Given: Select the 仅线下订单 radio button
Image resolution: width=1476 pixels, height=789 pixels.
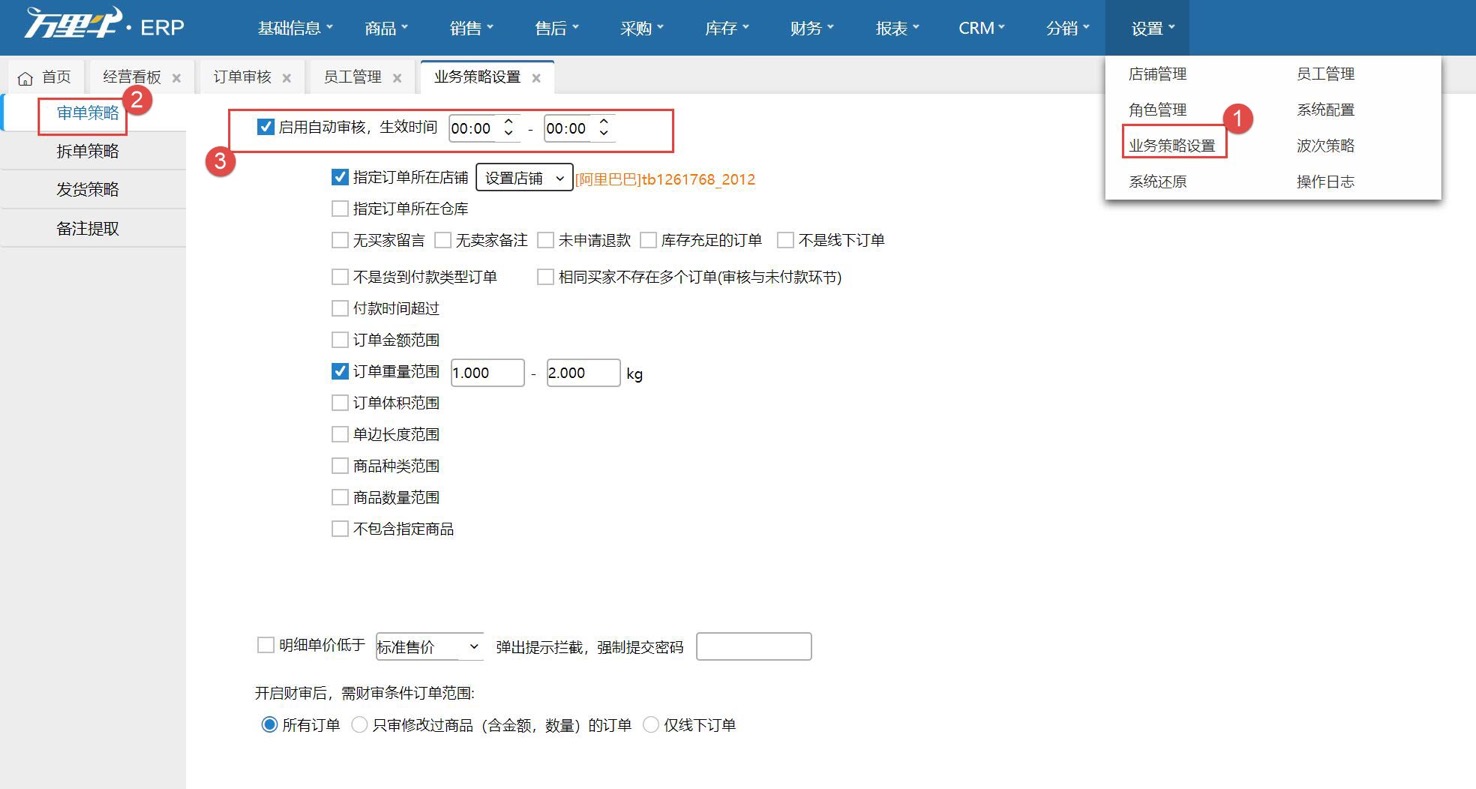Looking at the screenshot, I should tap(651, 725).
